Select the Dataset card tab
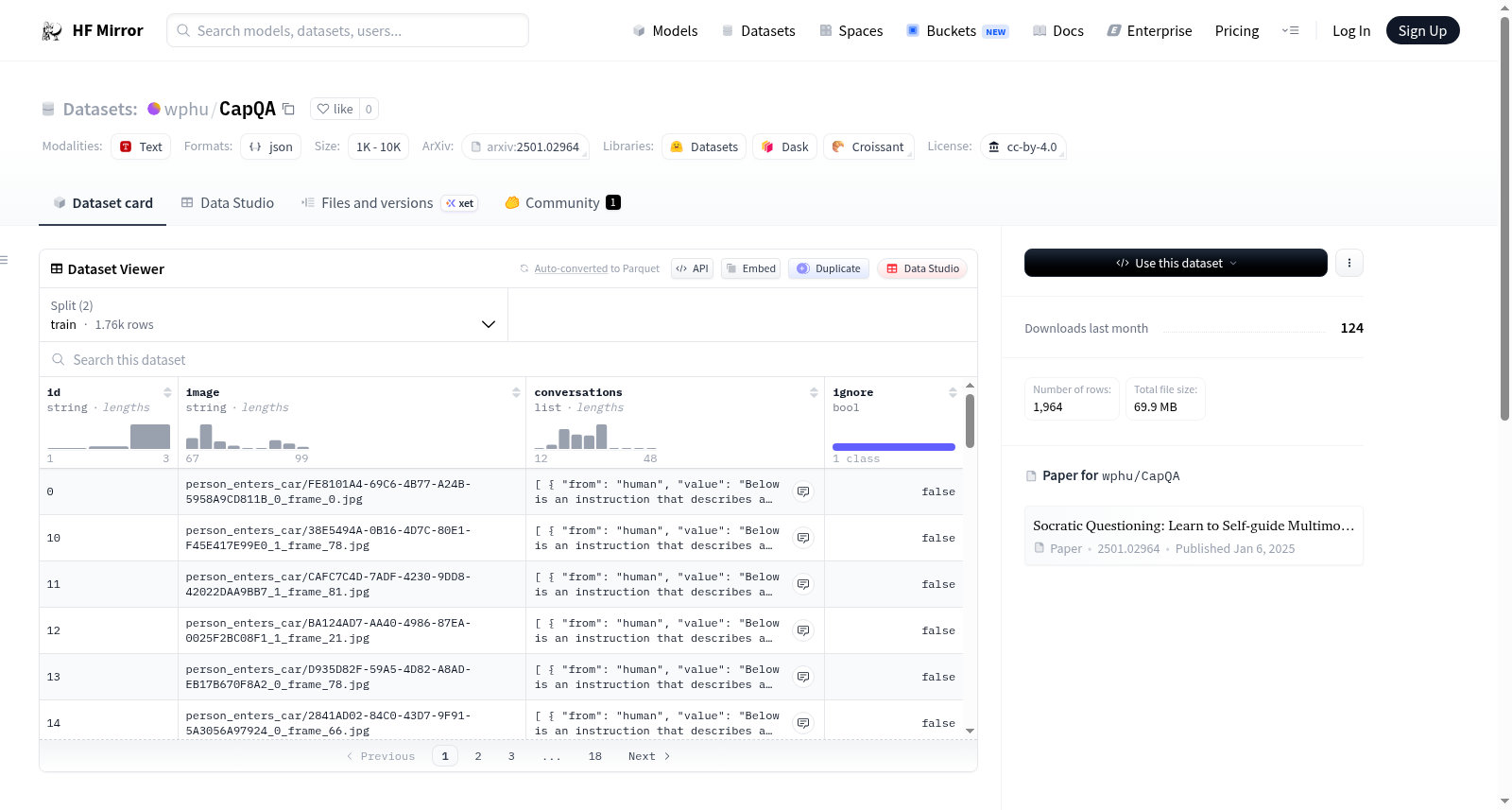The height and width of the screenshot is (810, 1512). click(103, 203)
